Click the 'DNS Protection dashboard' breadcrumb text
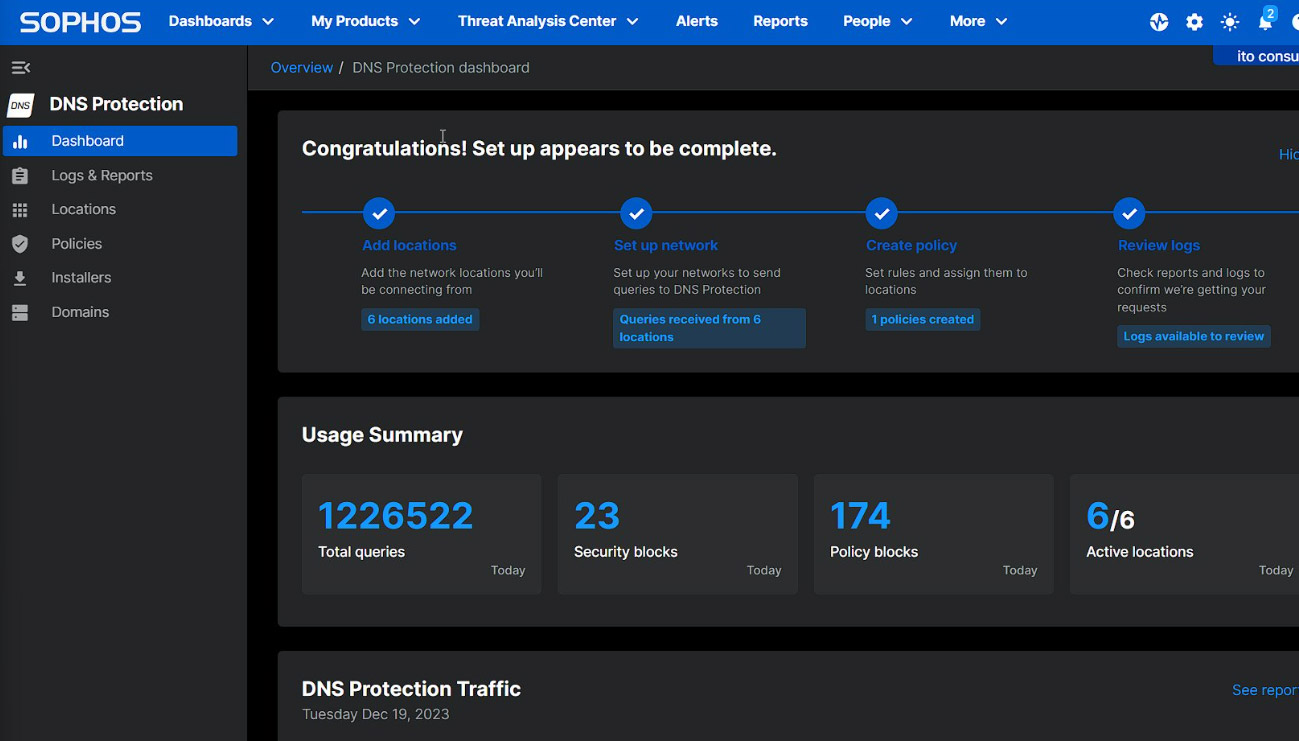The image size is (1299, 741). pyautogui.click(x=441, y=68)
